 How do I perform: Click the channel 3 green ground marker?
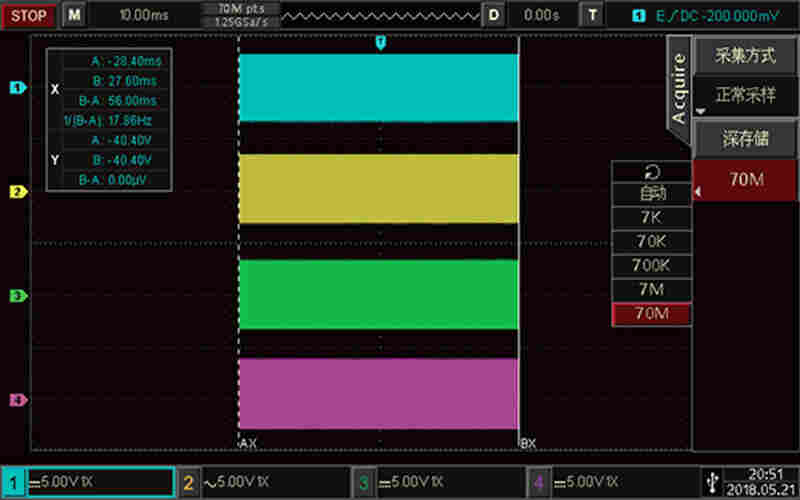16,296
